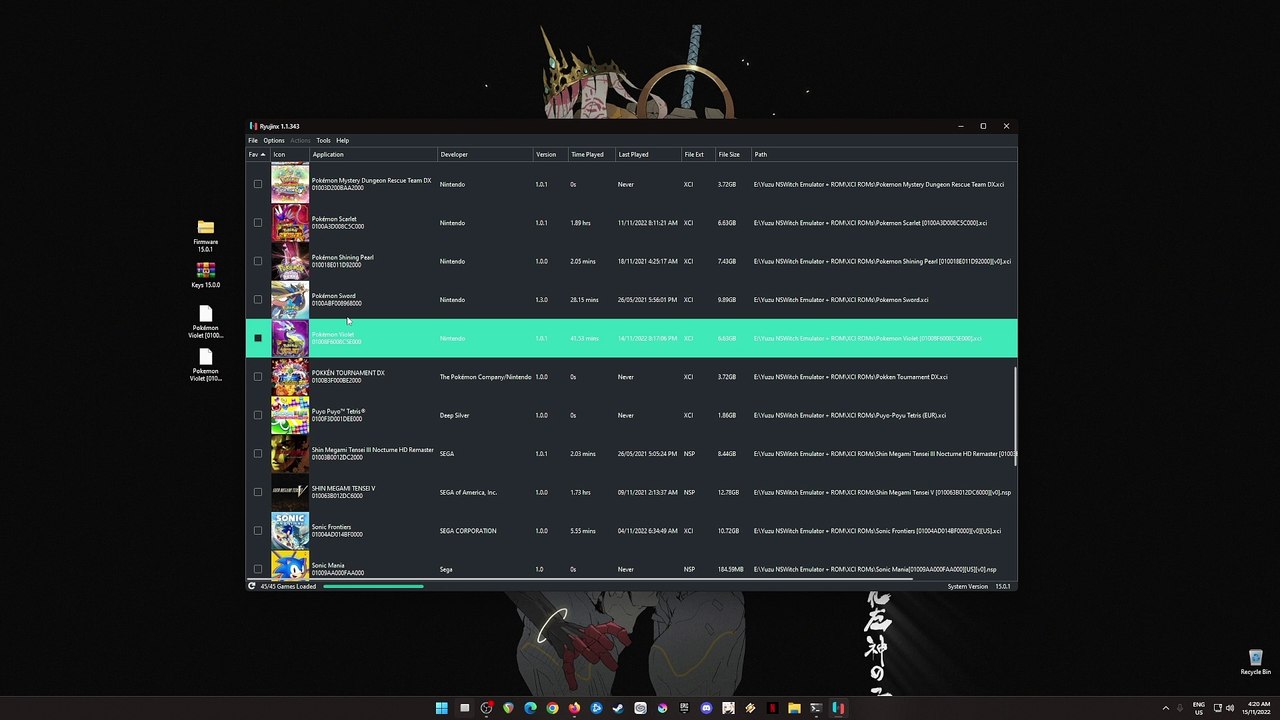
Task: Expand hidden system tray icons chevron
Action: (x=1165, y=708)
